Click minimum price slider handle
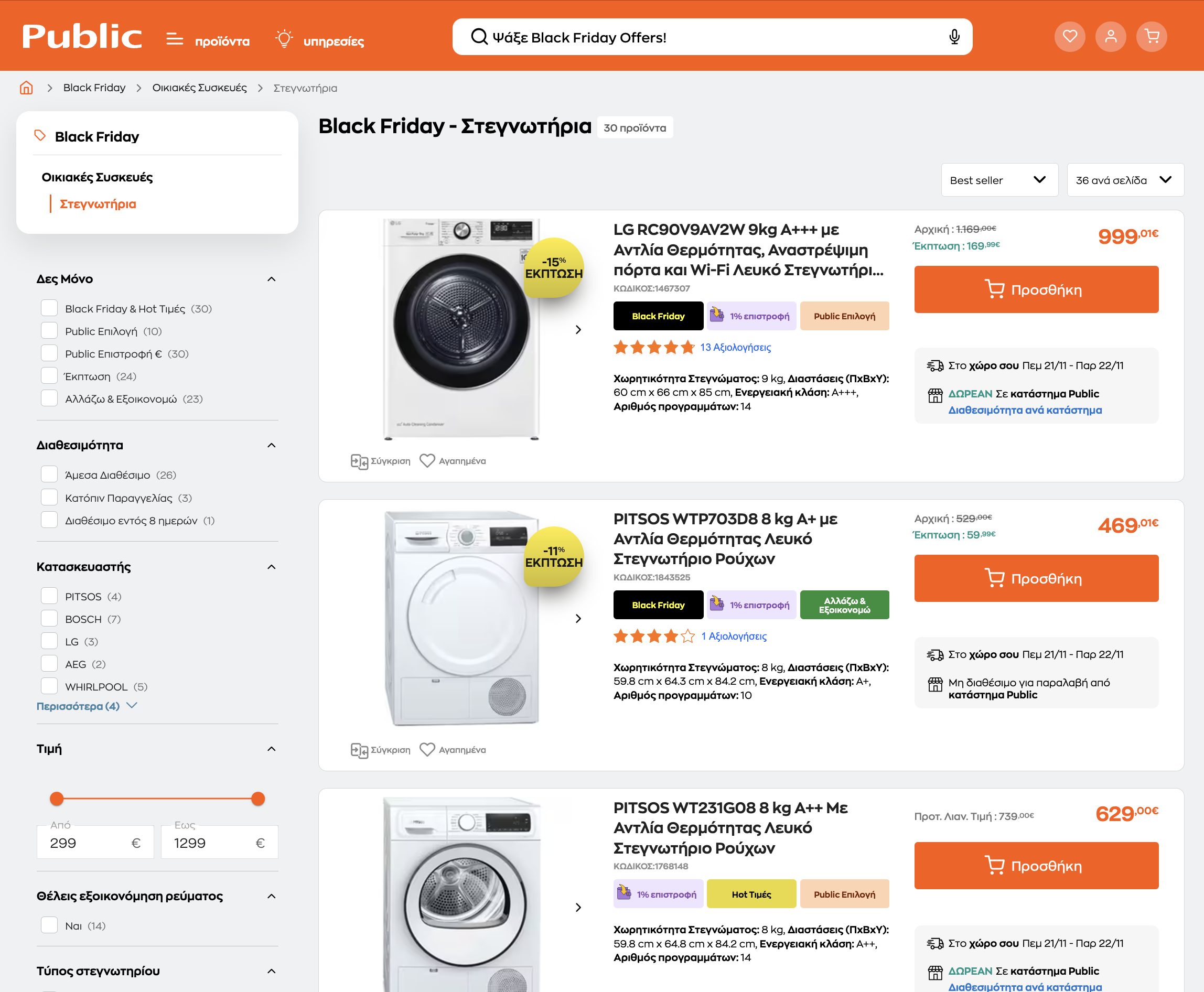 pyautogui.click(x=57, y=799)
